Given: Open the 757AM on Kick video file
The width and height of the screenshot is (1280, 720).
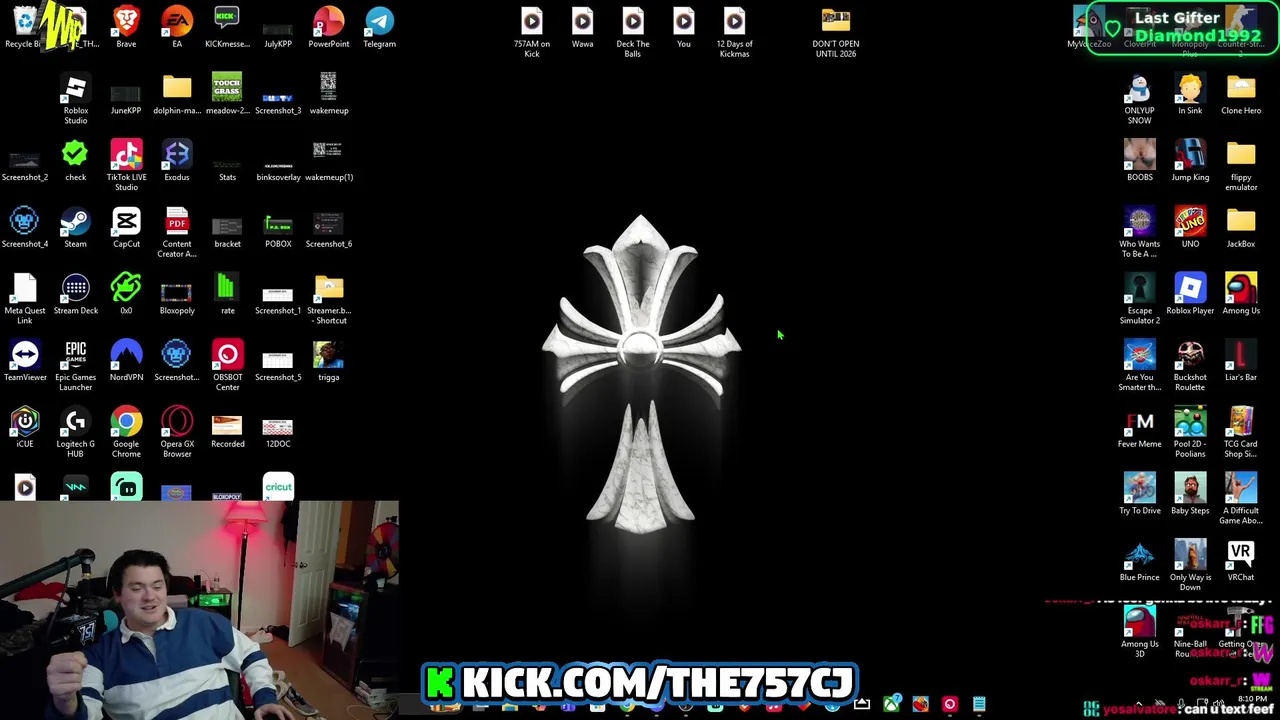Looking at the screenshot, I should pyautogui.click(x=532, y=32).
